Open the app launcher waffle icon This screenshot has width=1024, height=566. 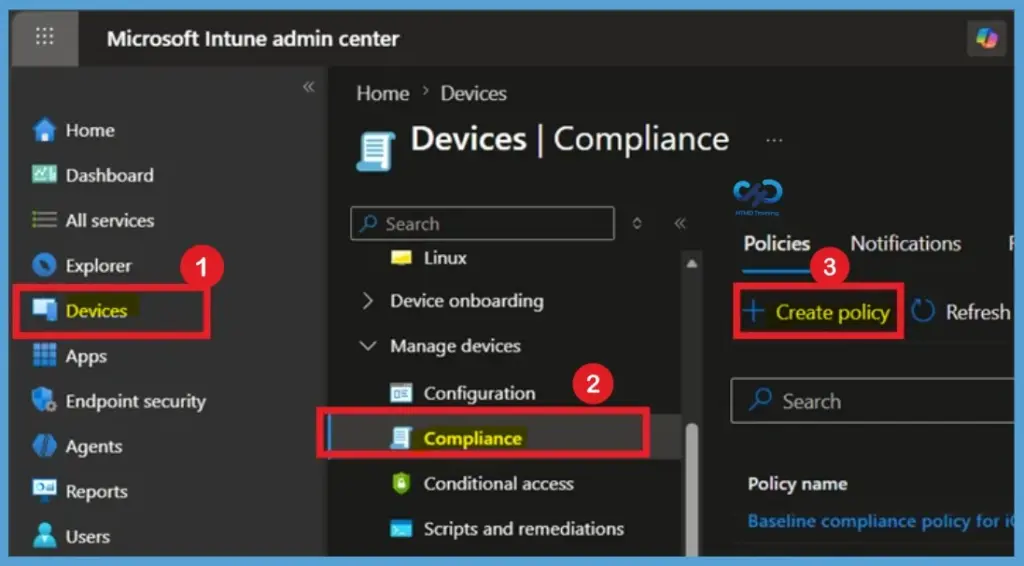point(44,36)
